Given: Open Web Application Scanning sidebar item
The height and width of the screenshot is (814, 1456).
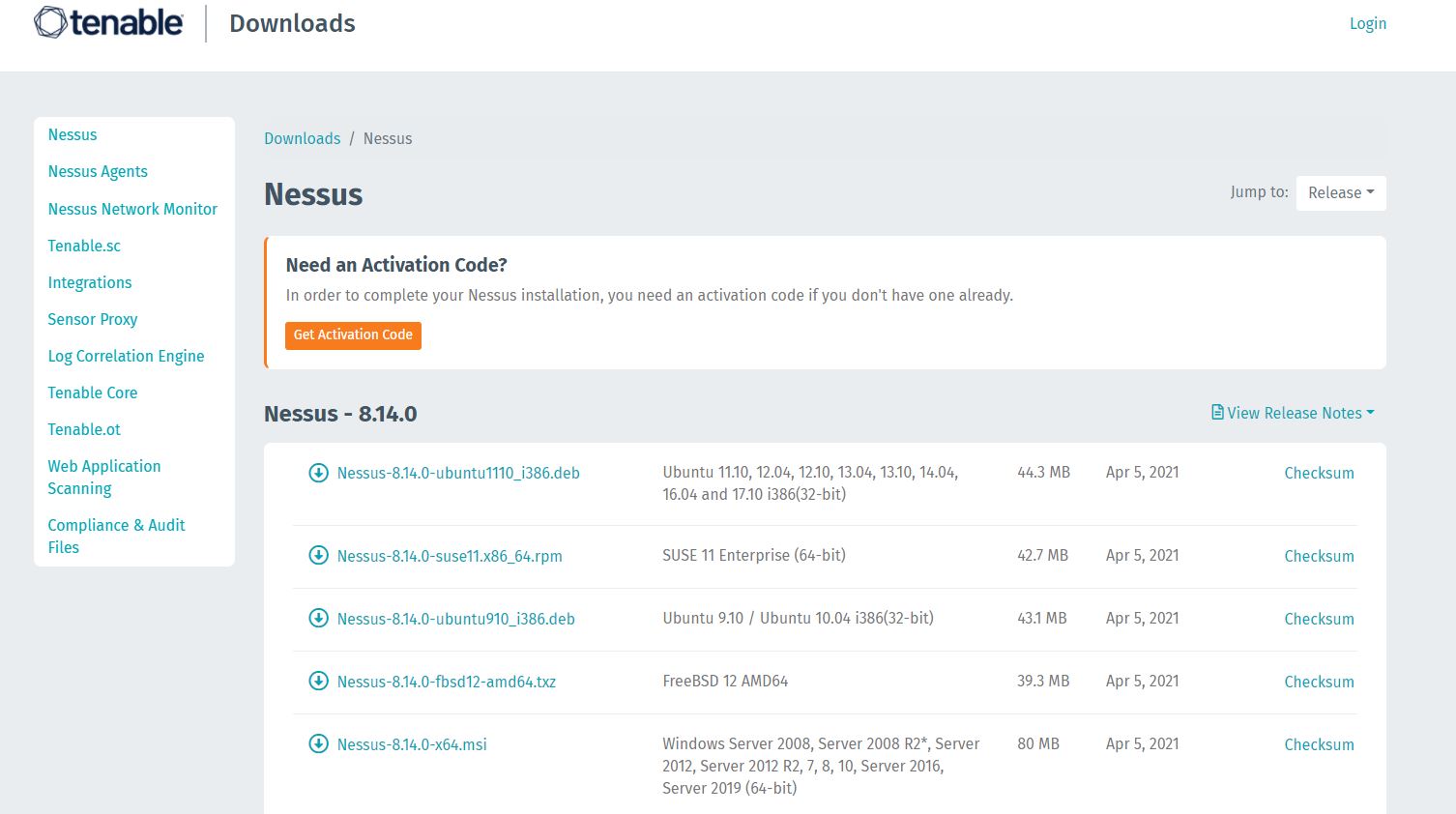Looking at the screenshot, I should 103,477.
